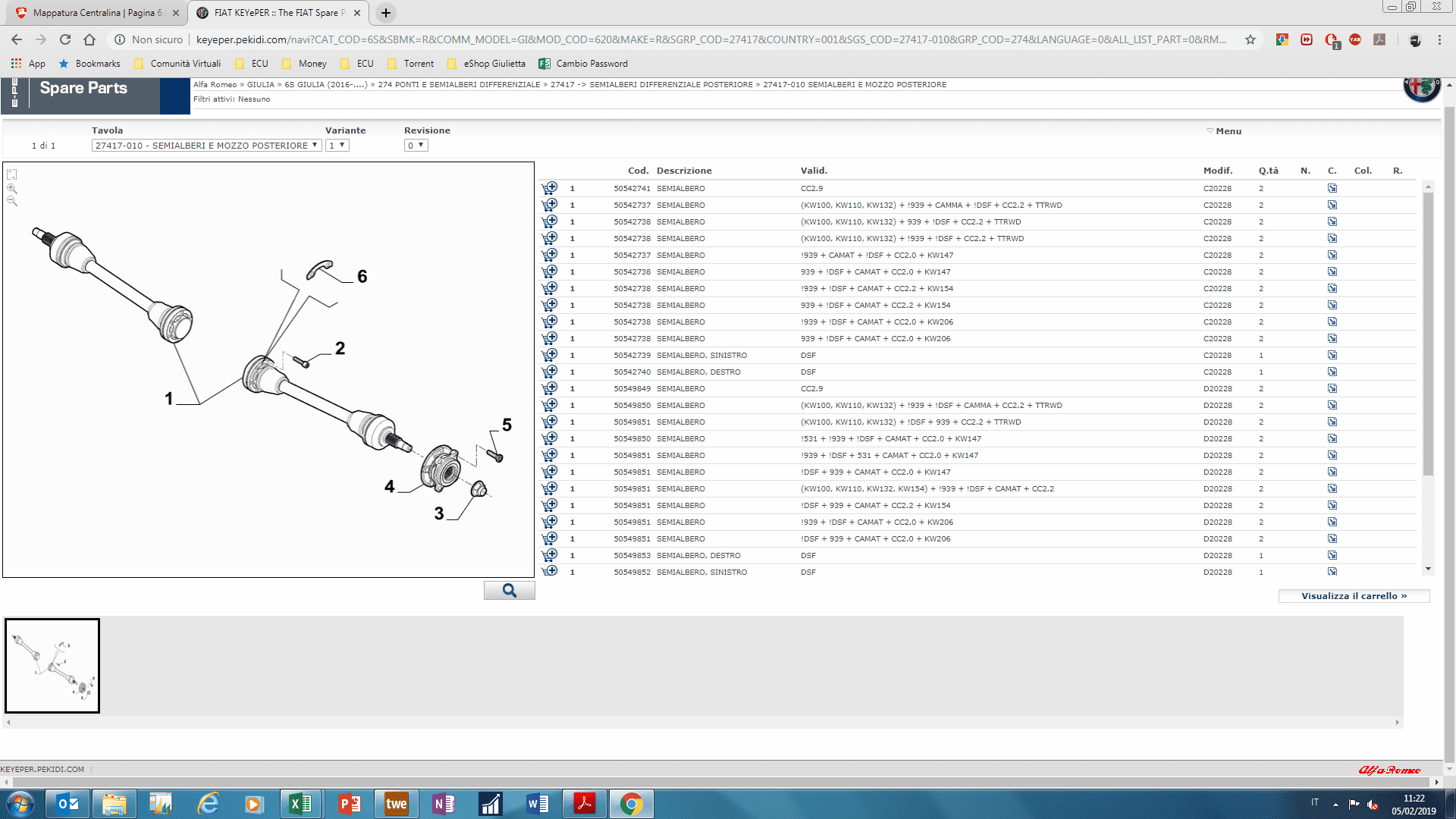Click callout number 4 on diagram
The height and width of the screenshot is (819, 1456).
coord(390,487)
